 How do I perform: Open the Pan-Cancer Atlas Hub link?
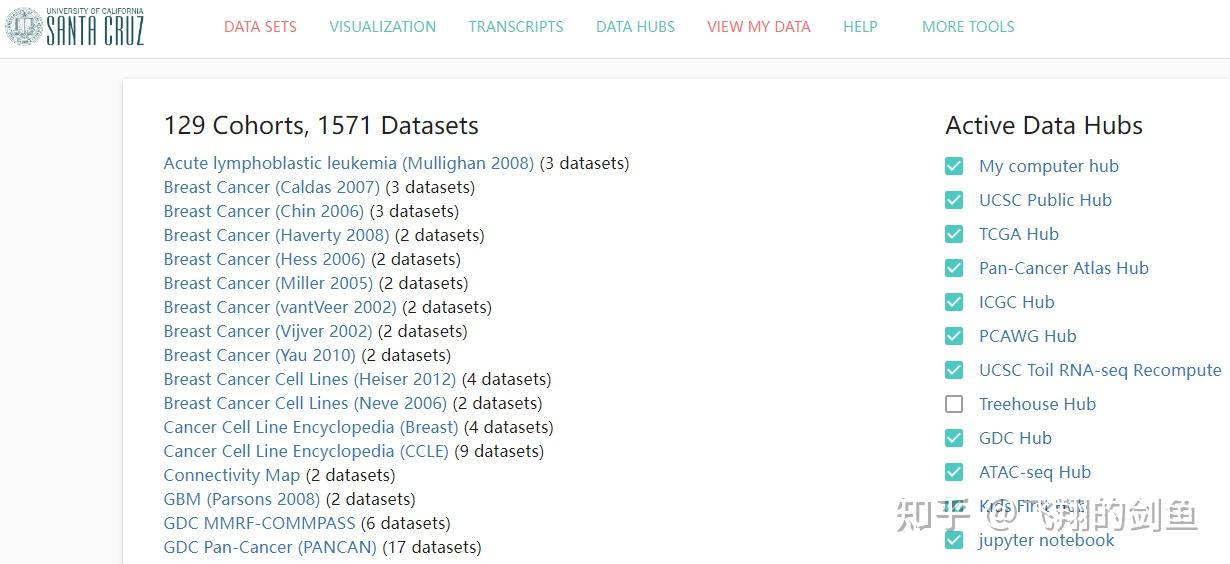point(1063,268)
